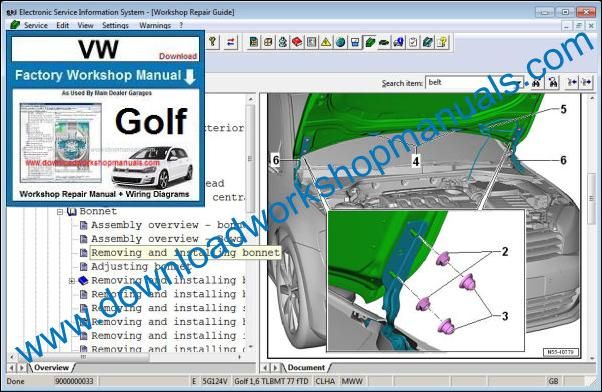
Task: Click the teal mechanic figure toolbar icon
Action: (283, 41)
